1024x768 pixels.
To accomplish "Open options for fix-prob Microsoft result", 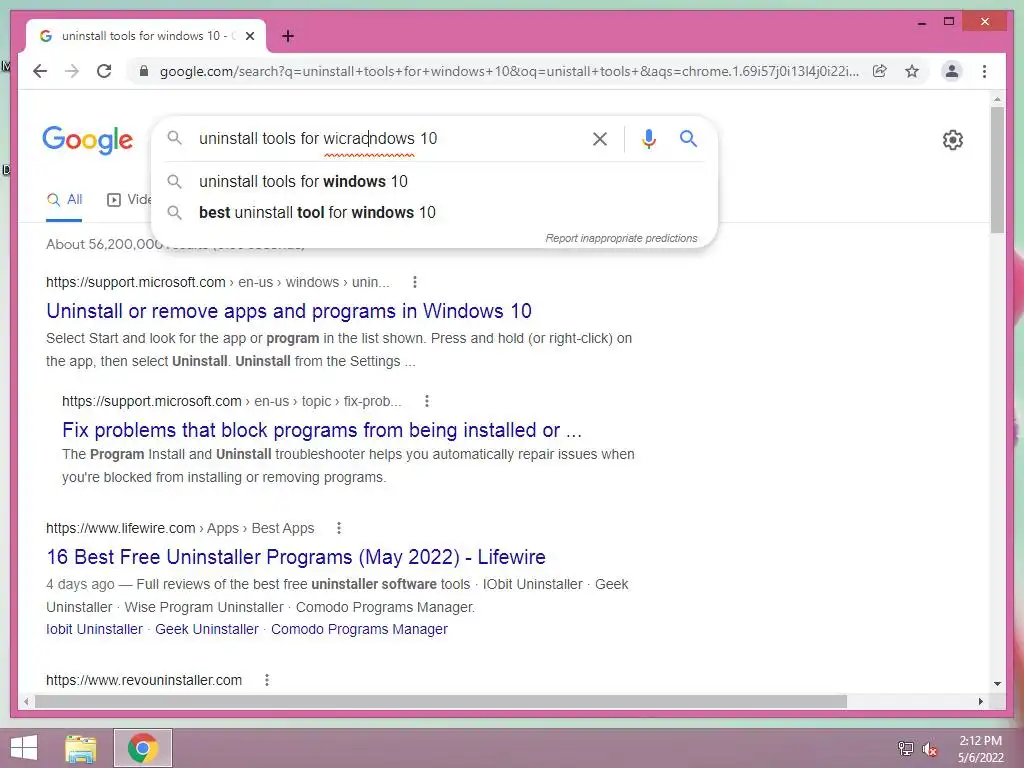I will point(426,401).
